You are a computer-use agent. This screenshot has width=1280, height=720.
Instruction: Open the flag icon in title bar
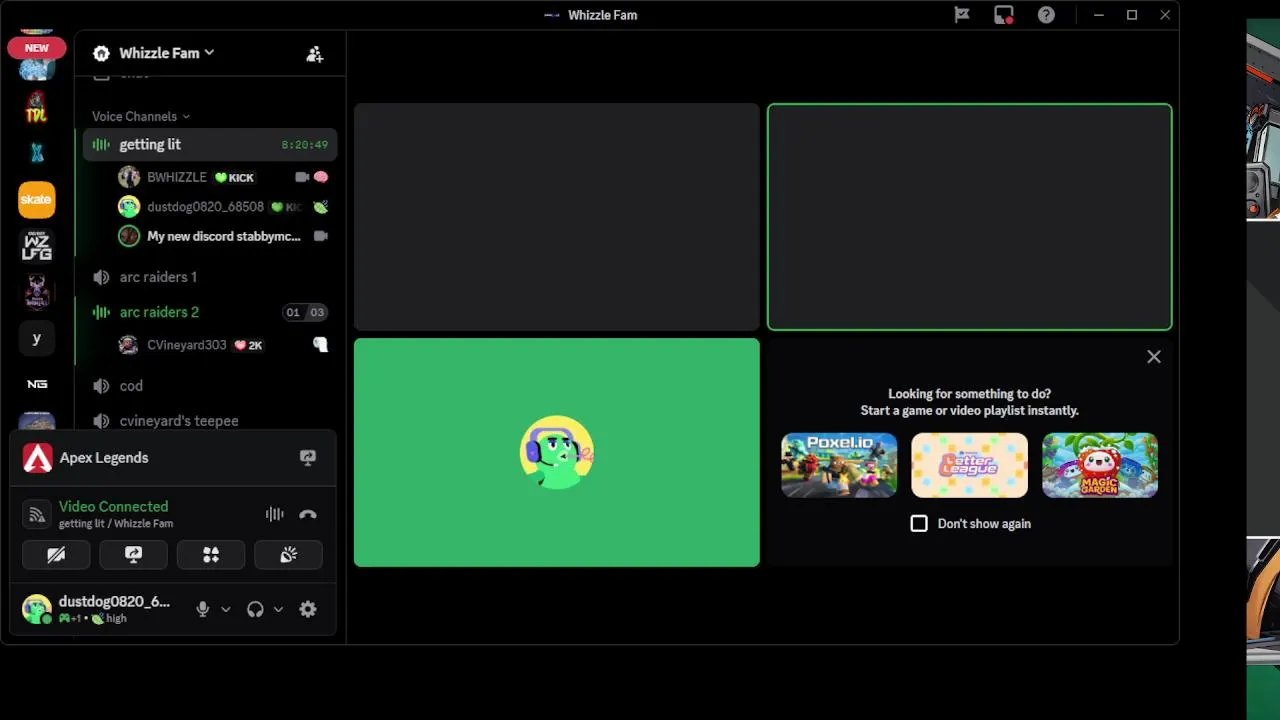pos(962,15)
